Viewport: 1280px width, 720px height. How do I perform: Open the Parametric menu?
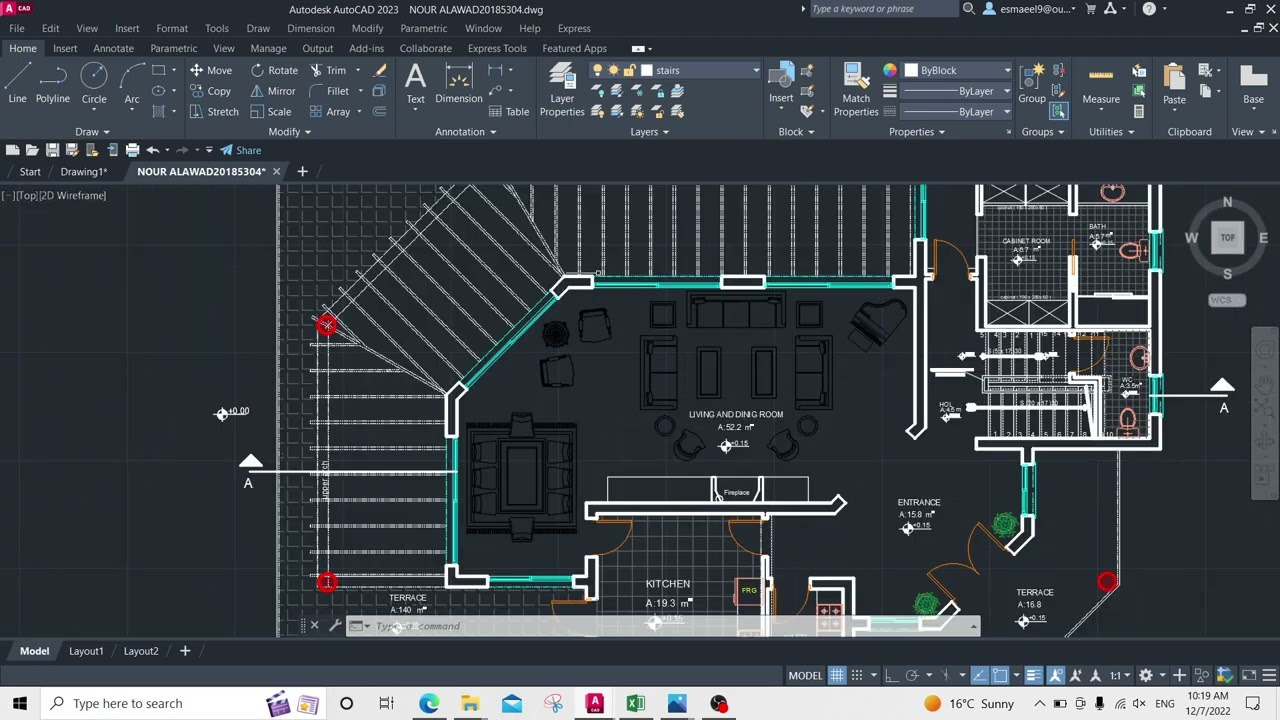point(423,28)
